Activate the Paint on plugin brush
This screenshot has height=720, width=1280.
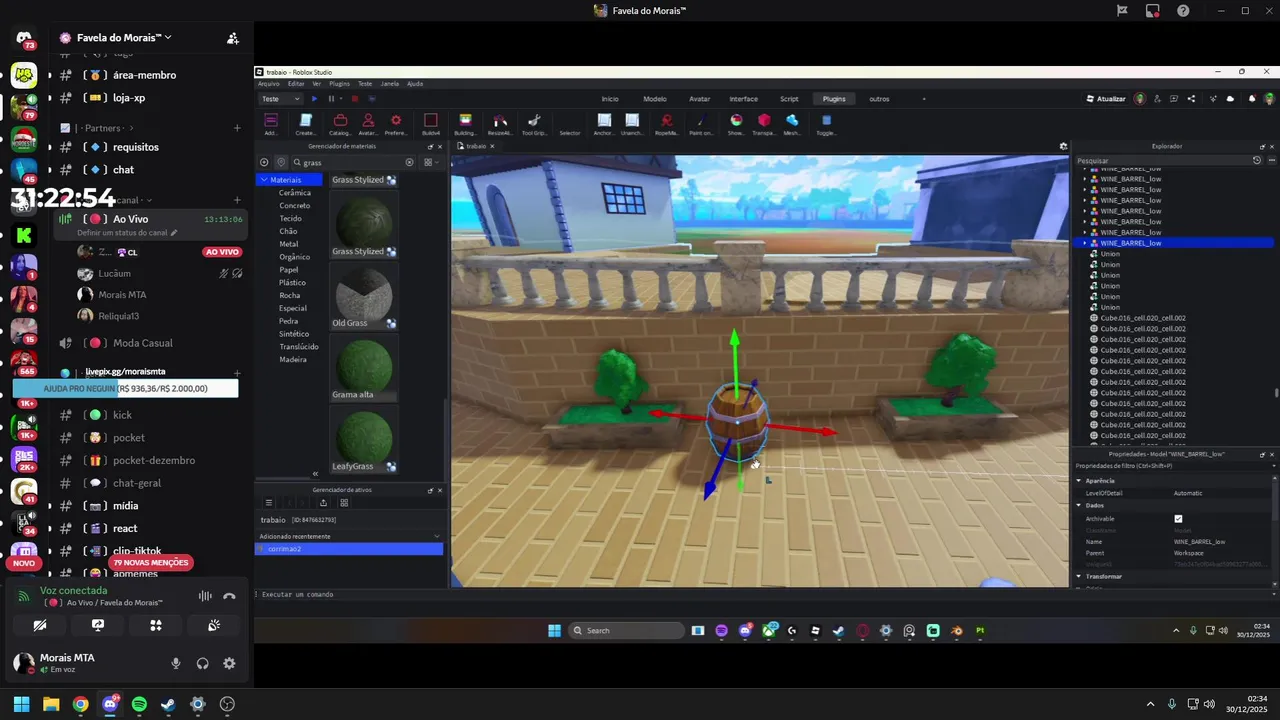click(701, 121)
